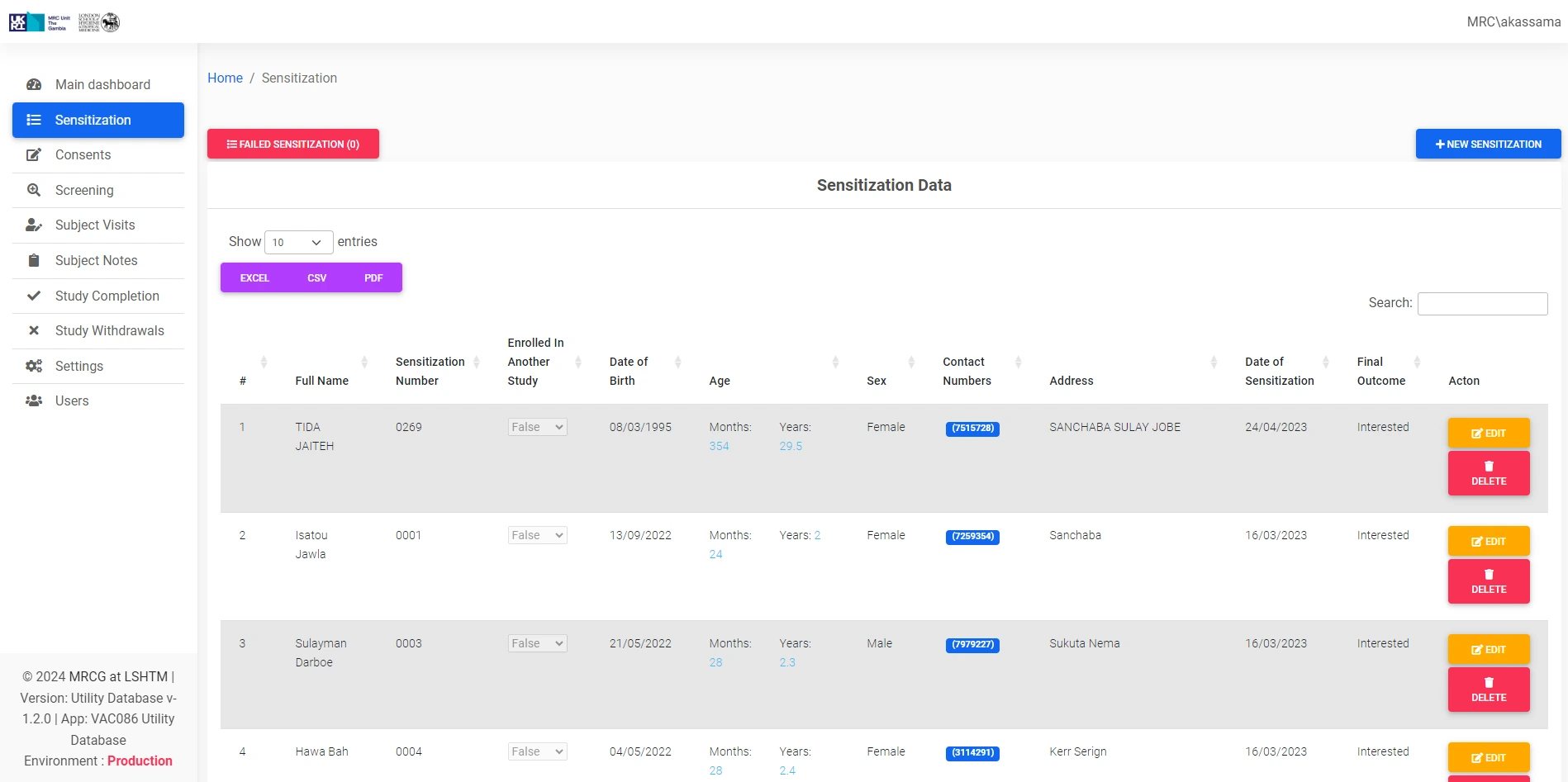This screenshot has width=1568, height=782.
Task: Open the Home breadcrumb link
Action: (x=225, y=78)
